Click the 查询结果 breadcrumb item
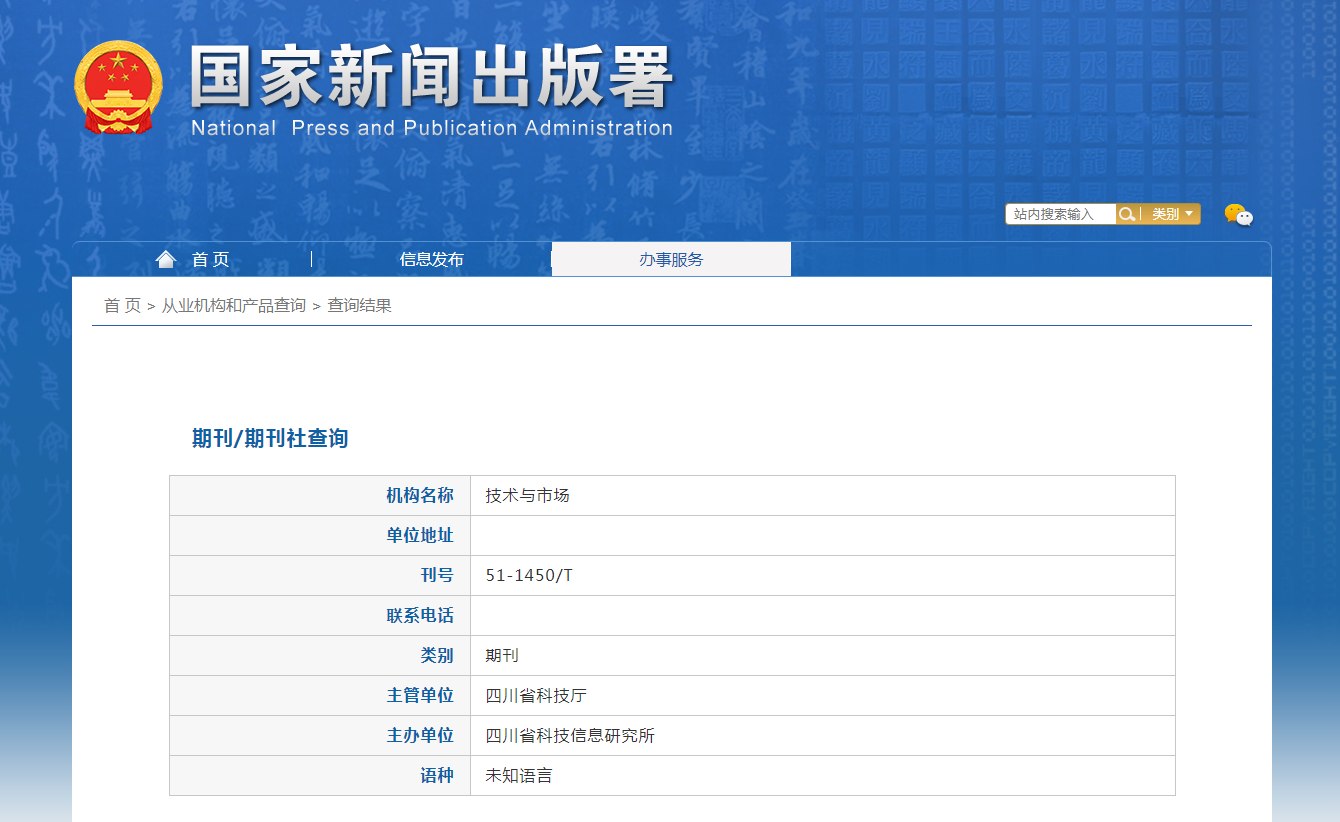This screenshot has width=1340, height=822. (x=360, y=305)
